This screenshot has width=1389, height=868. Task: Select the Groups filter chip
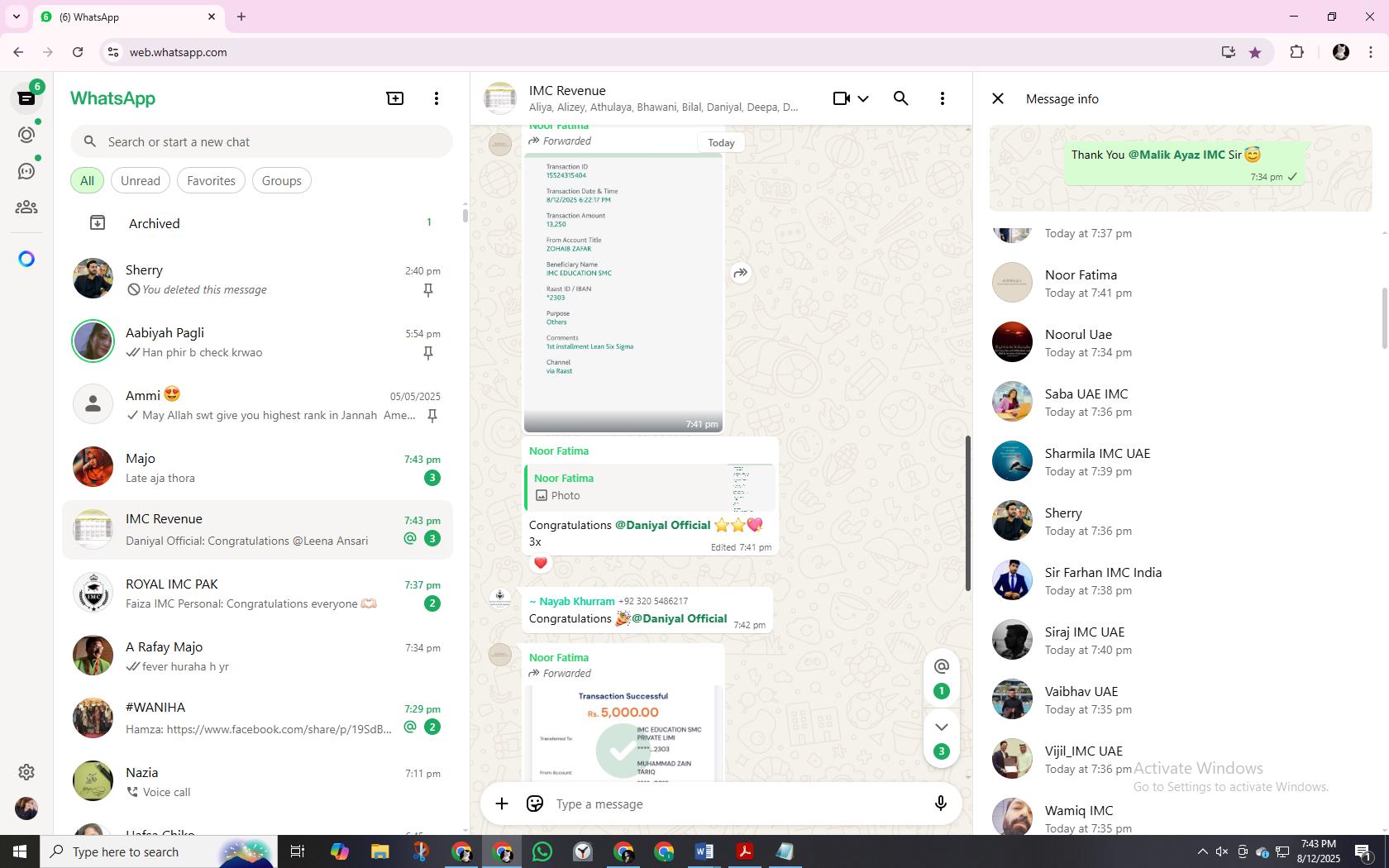pos(282,180)
